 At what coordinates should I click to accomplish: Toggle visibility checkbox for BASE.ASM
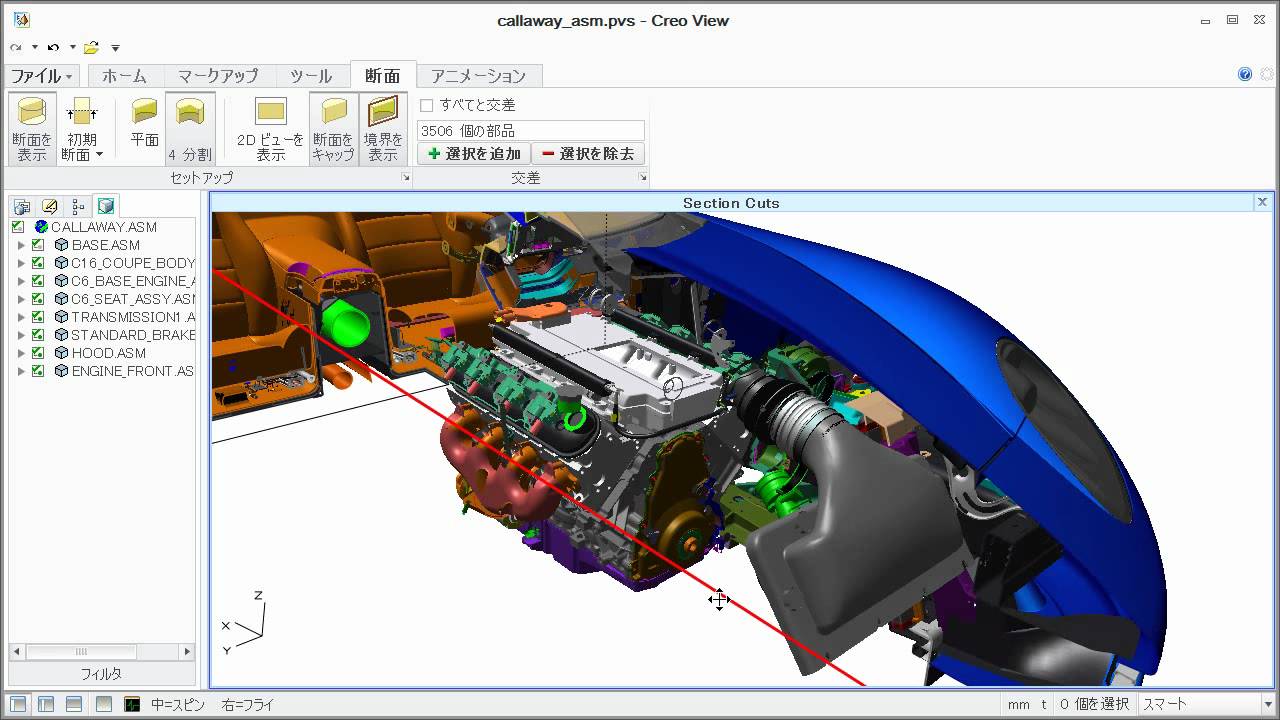[38, 245]
